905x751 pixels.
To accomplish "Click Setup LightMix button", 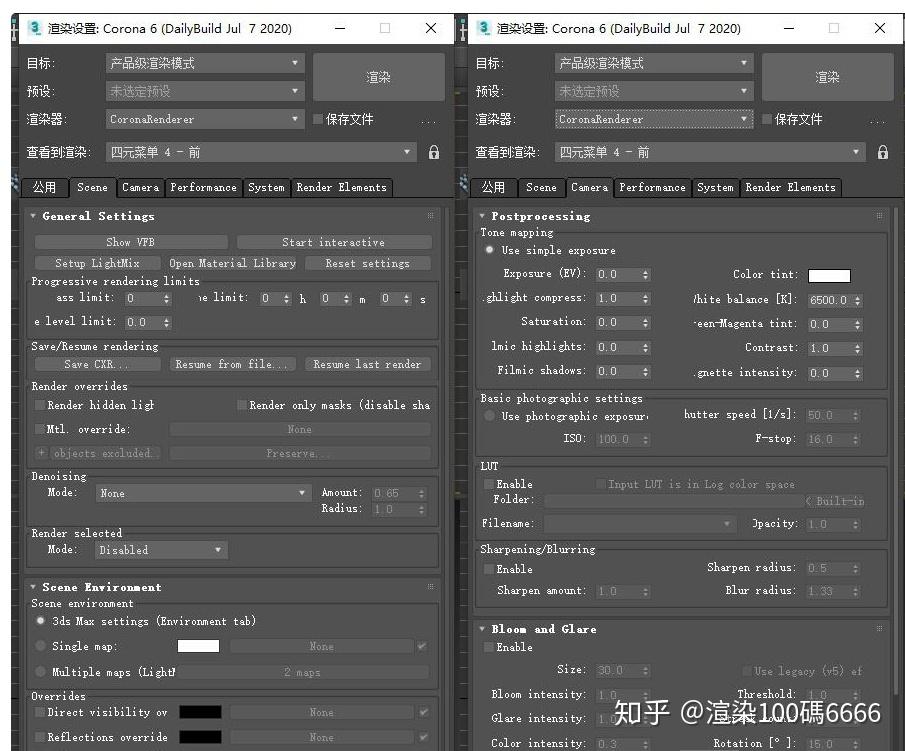I will [98, 263].
